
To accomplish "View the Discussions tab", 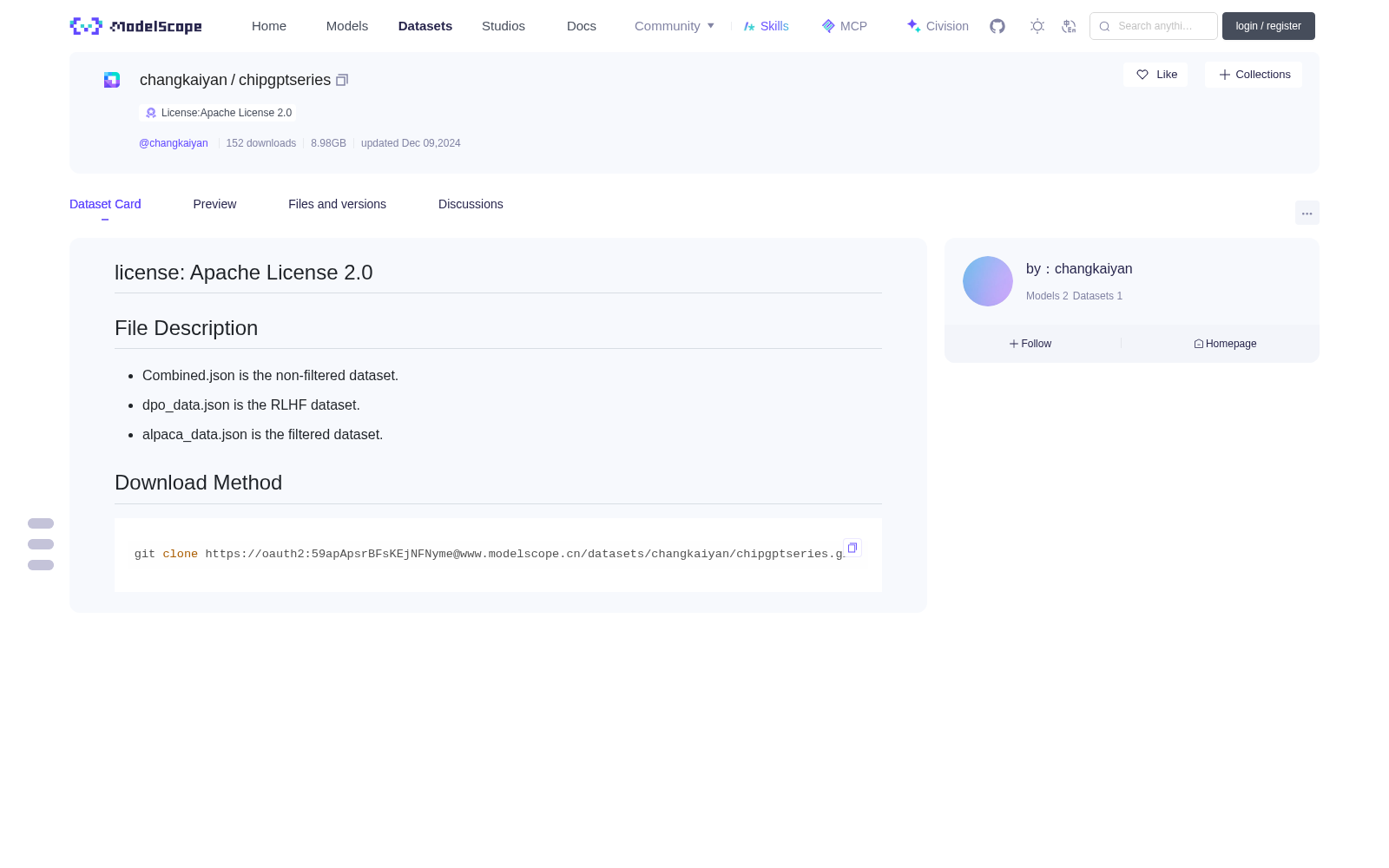I will (471, 204).
